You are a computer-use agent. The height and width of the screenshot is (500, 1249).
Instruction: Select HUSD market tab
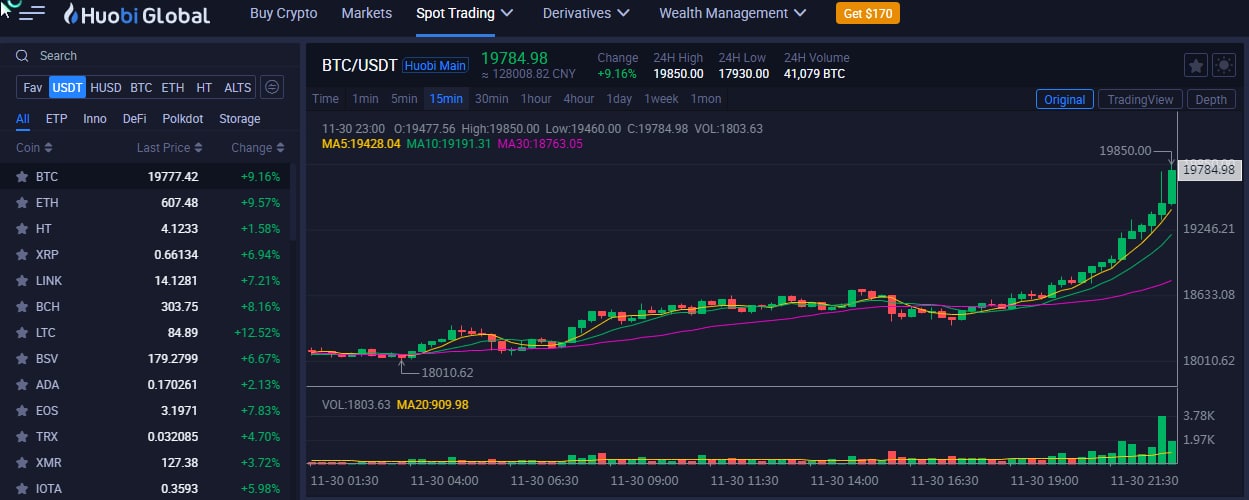tap(106, 87)
